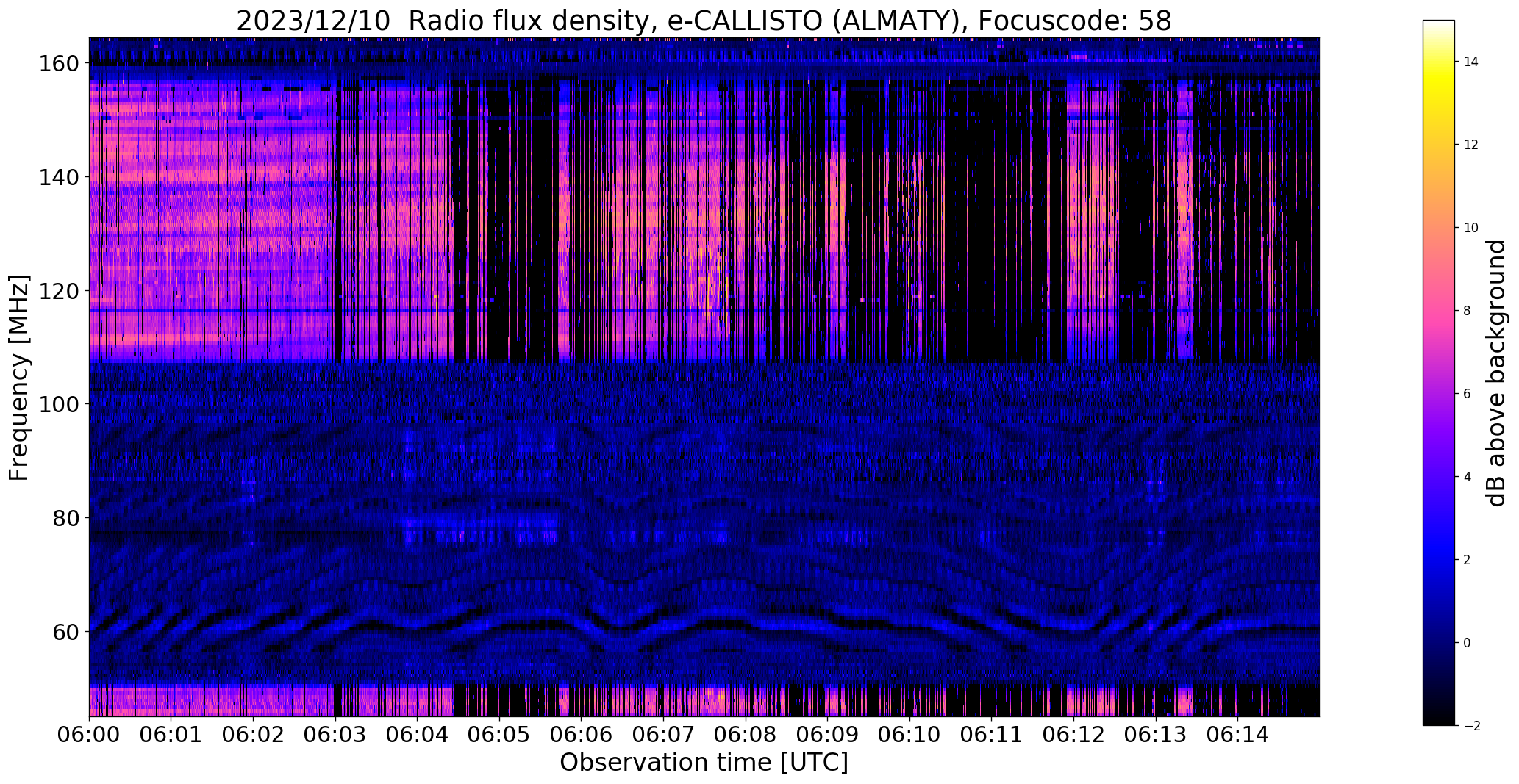Click the 120 frequency tick label
Viewport: 1519px width, 784px height.
(x=58, y=291)
